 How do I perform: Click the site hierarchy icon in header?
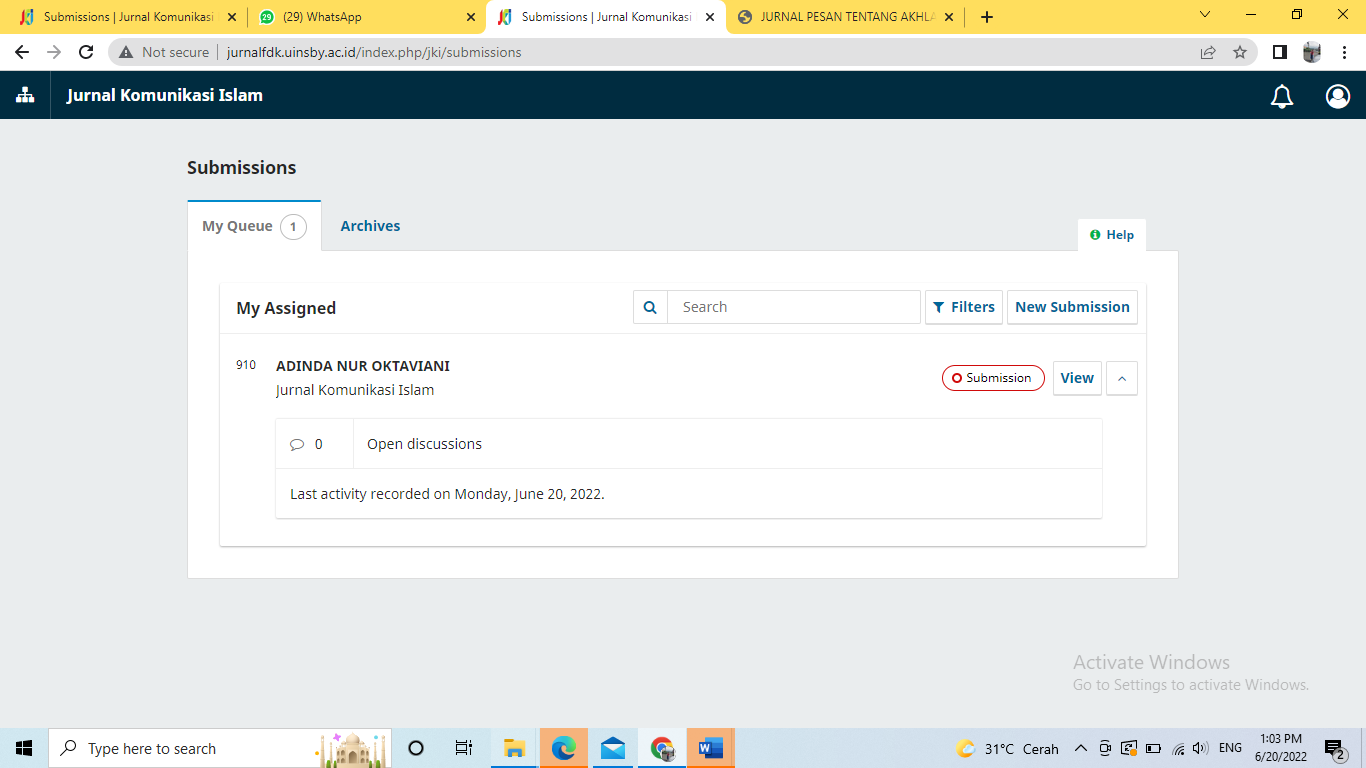click(25, 96)
